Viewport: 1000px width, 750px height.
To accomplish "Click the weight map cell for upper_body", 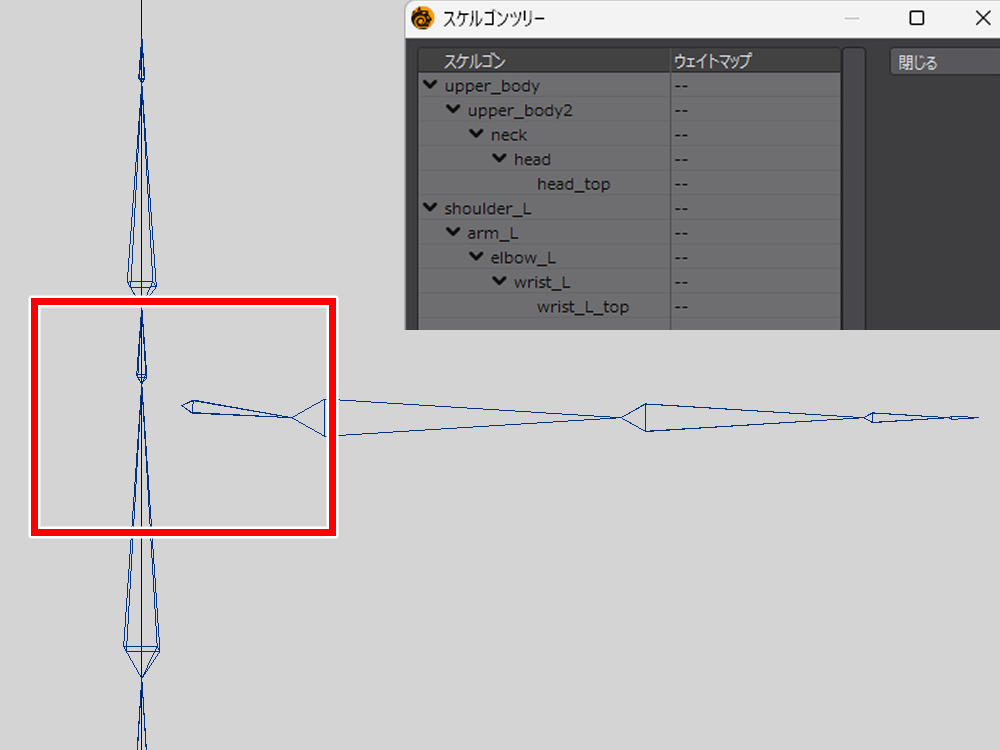I will pos(755,85).
